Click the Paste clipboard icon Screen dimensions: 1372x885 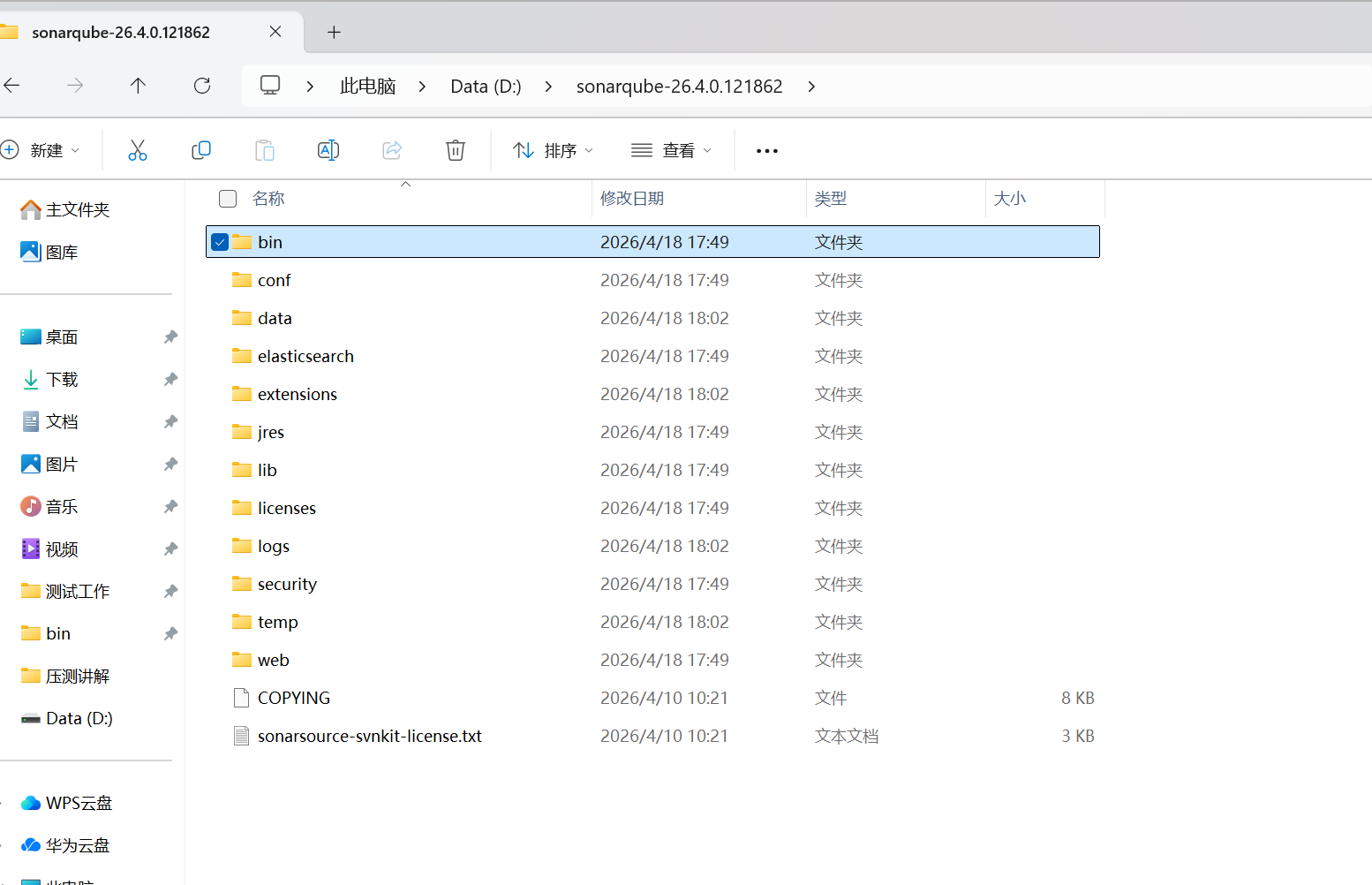coord(265,150)
